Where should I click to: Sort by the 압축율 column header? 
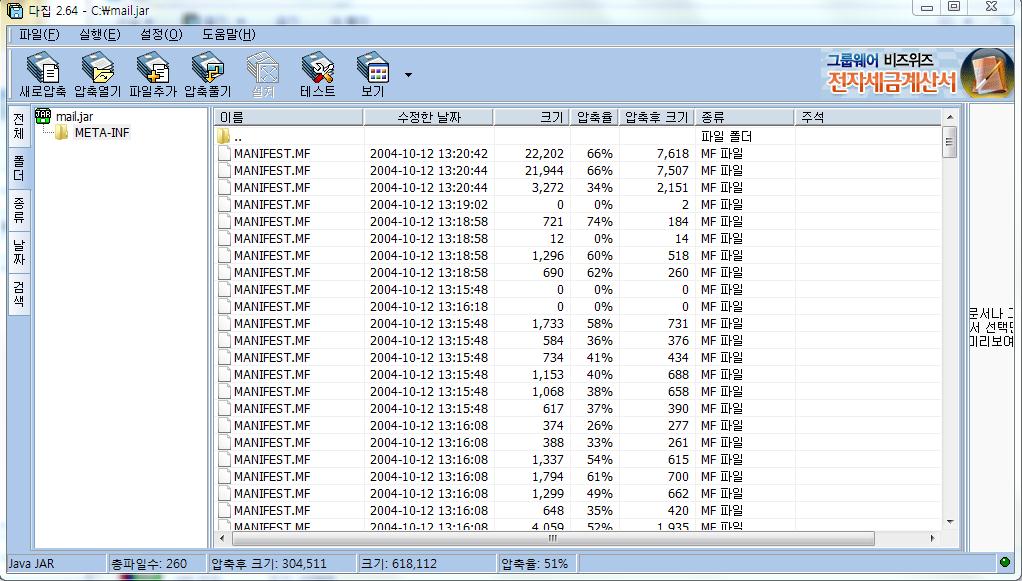pos(595,117)
